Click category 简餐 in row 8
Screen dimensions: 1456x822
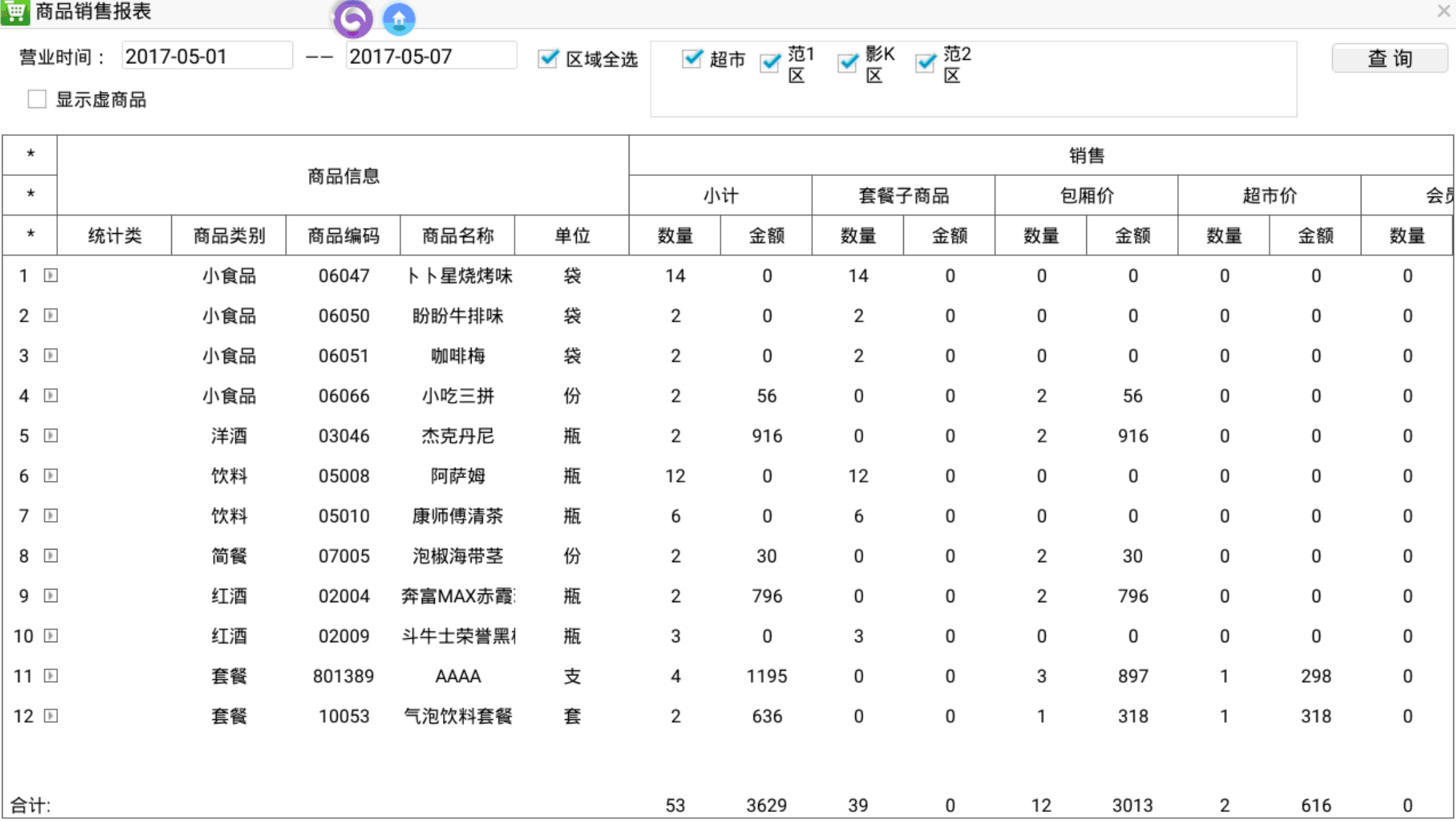click(x=229, y=556)
